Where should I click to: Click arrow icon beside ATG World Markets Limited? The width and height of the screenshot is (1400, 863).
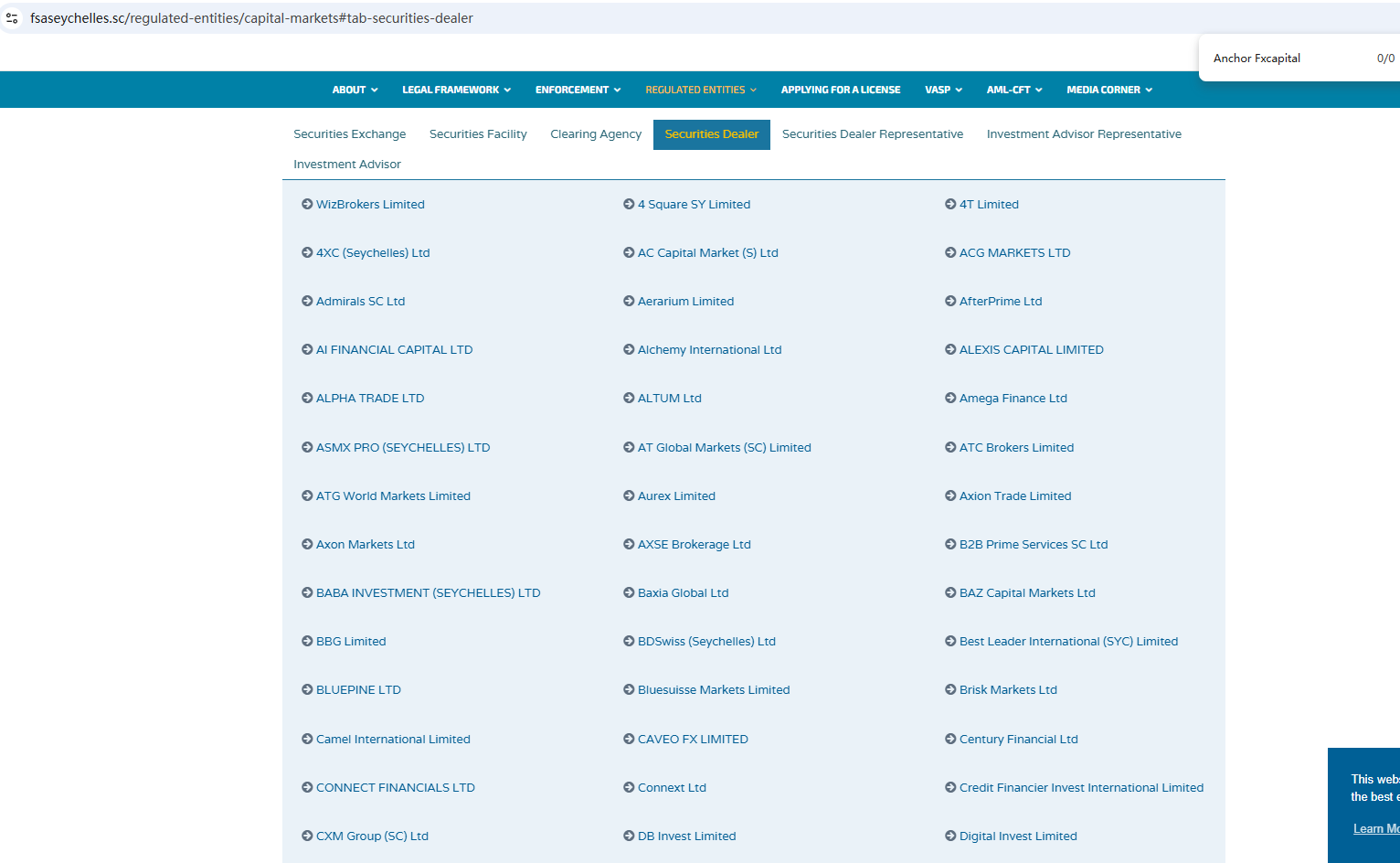(307, 495)
